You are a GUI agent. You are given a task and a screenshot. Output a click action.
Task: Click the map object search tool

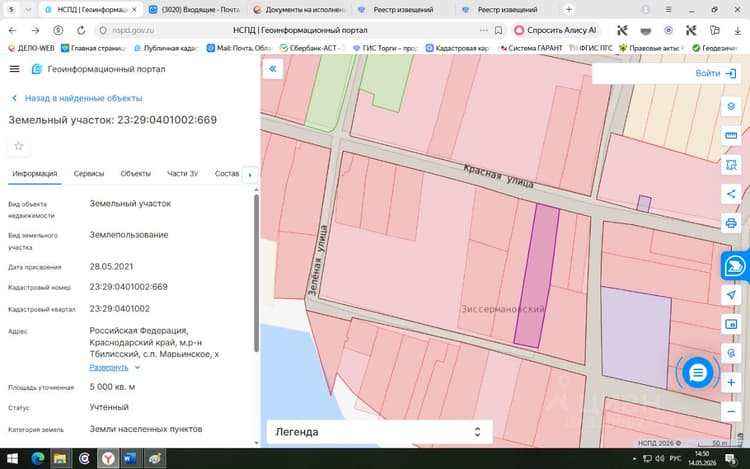(731, 353)
